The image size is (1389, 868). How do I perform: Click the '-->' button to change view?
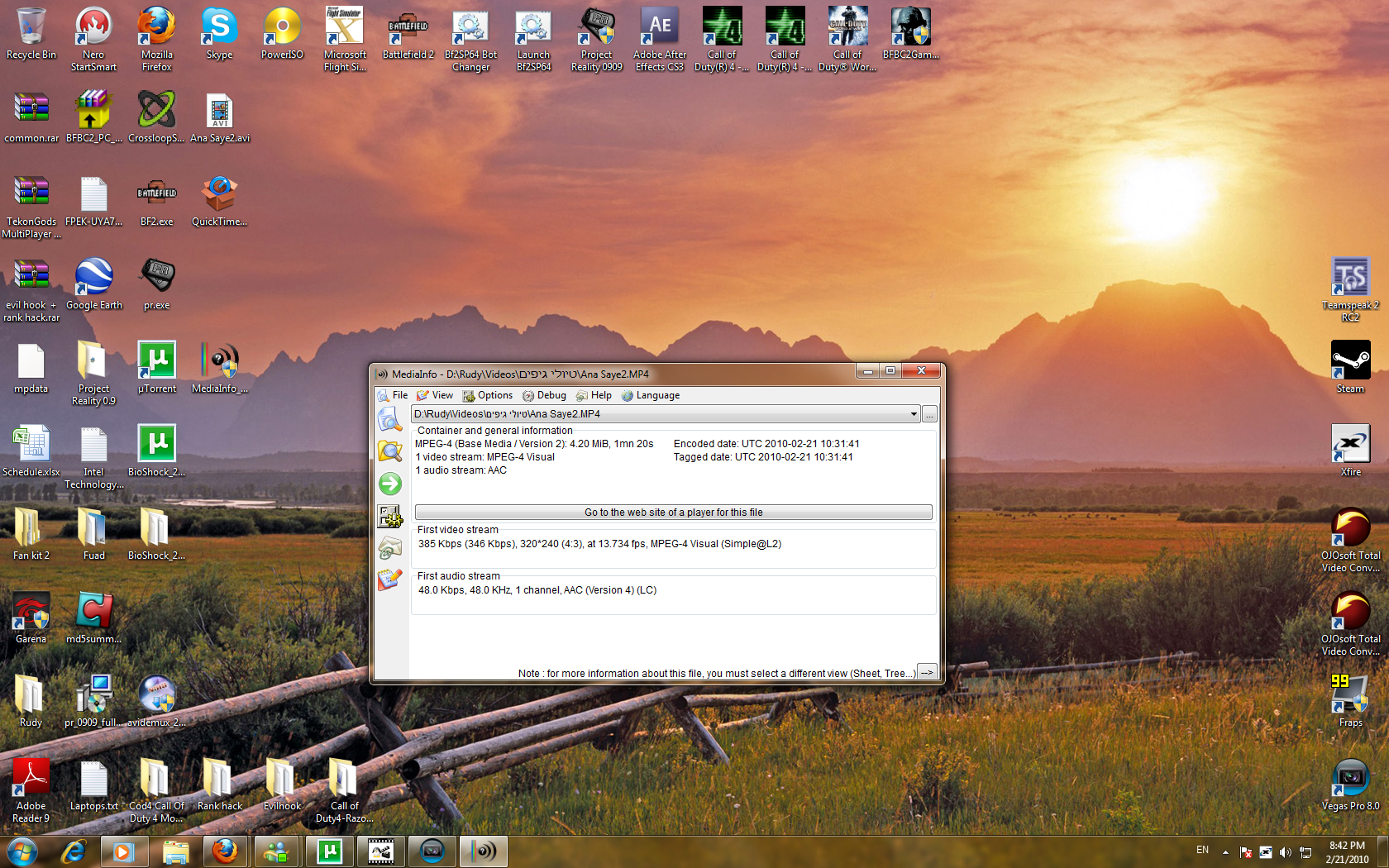coord(927,672)
